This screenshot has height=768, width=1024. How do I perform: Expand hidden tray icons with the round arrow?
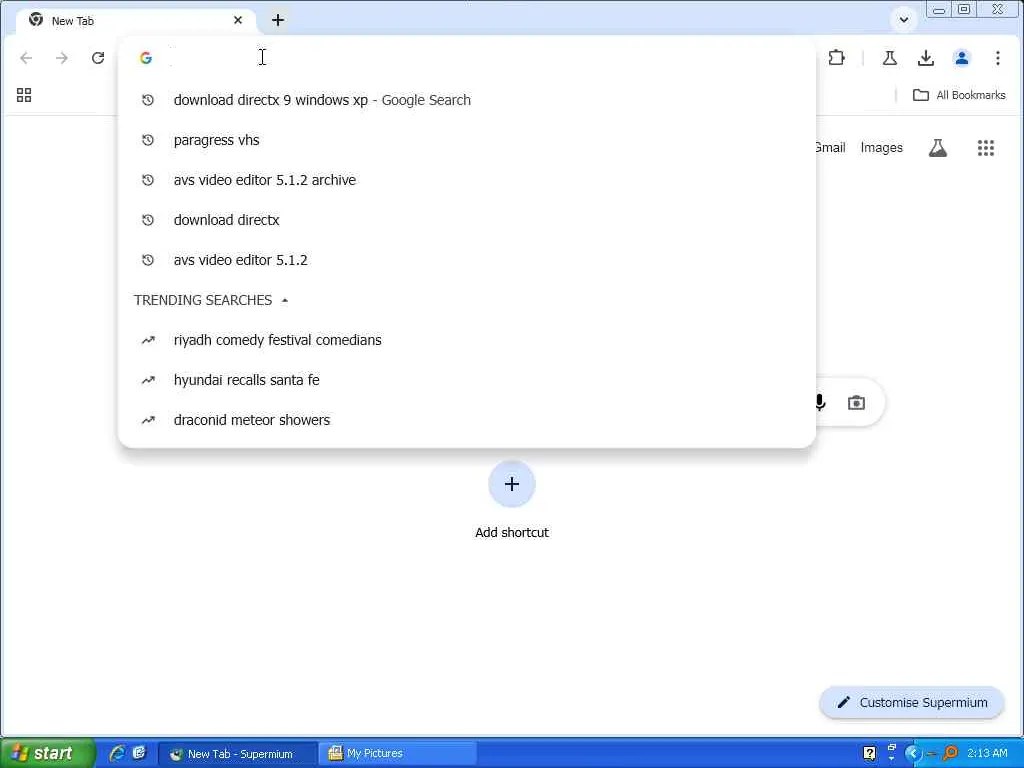tap(913, 754)
